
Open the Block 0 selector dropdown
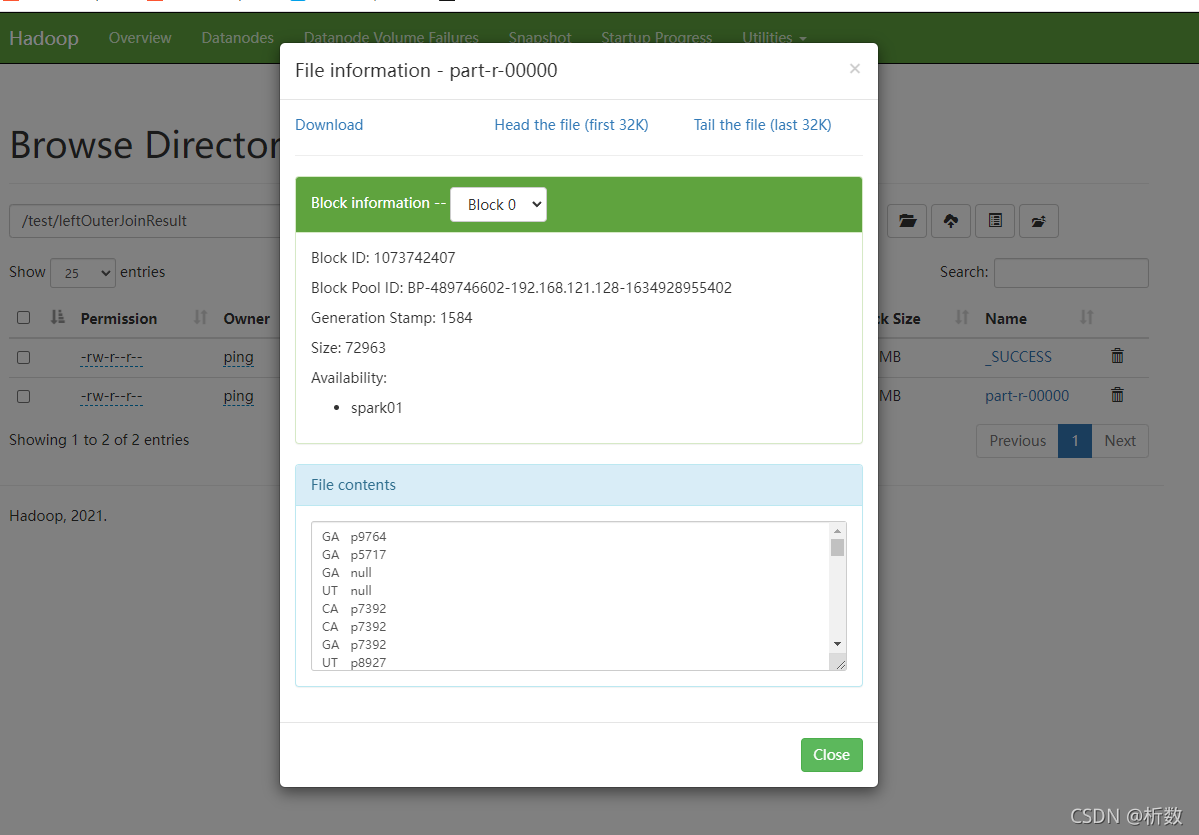pos(499,204)
